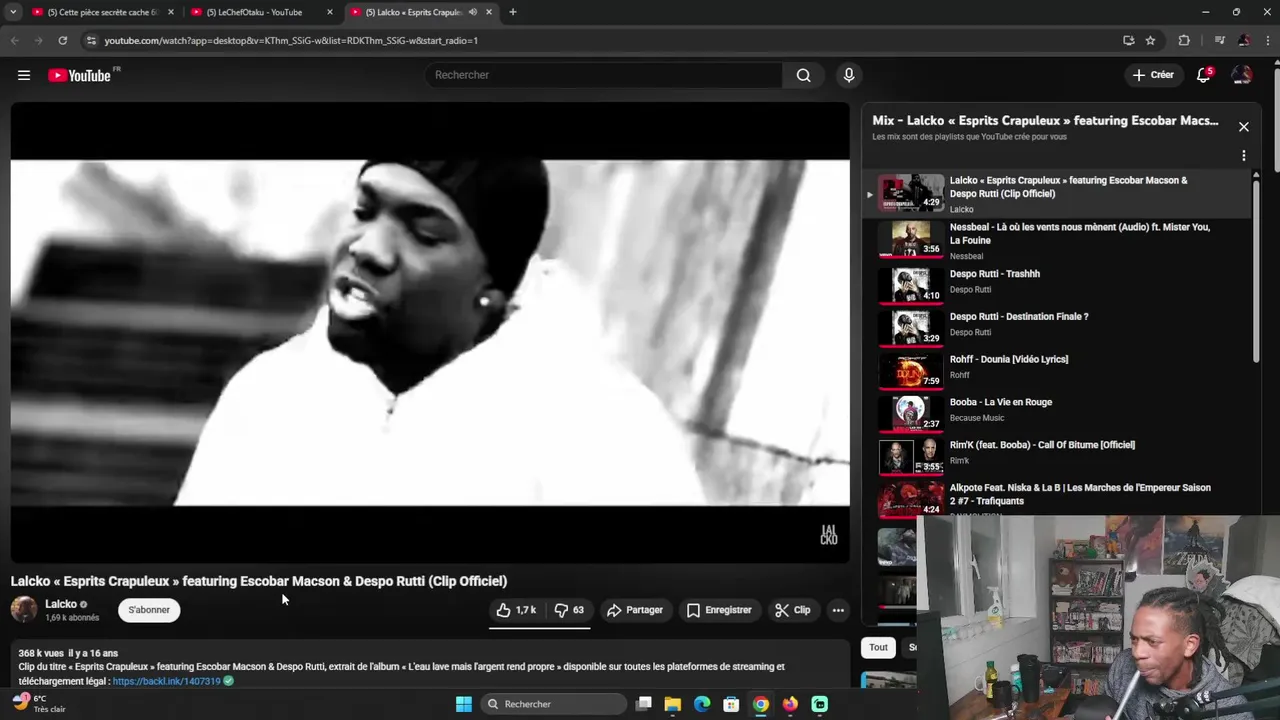Viewport: 1280px width, 720px height.
Task: Open the notifications bell
Action: coord(1204,75)
